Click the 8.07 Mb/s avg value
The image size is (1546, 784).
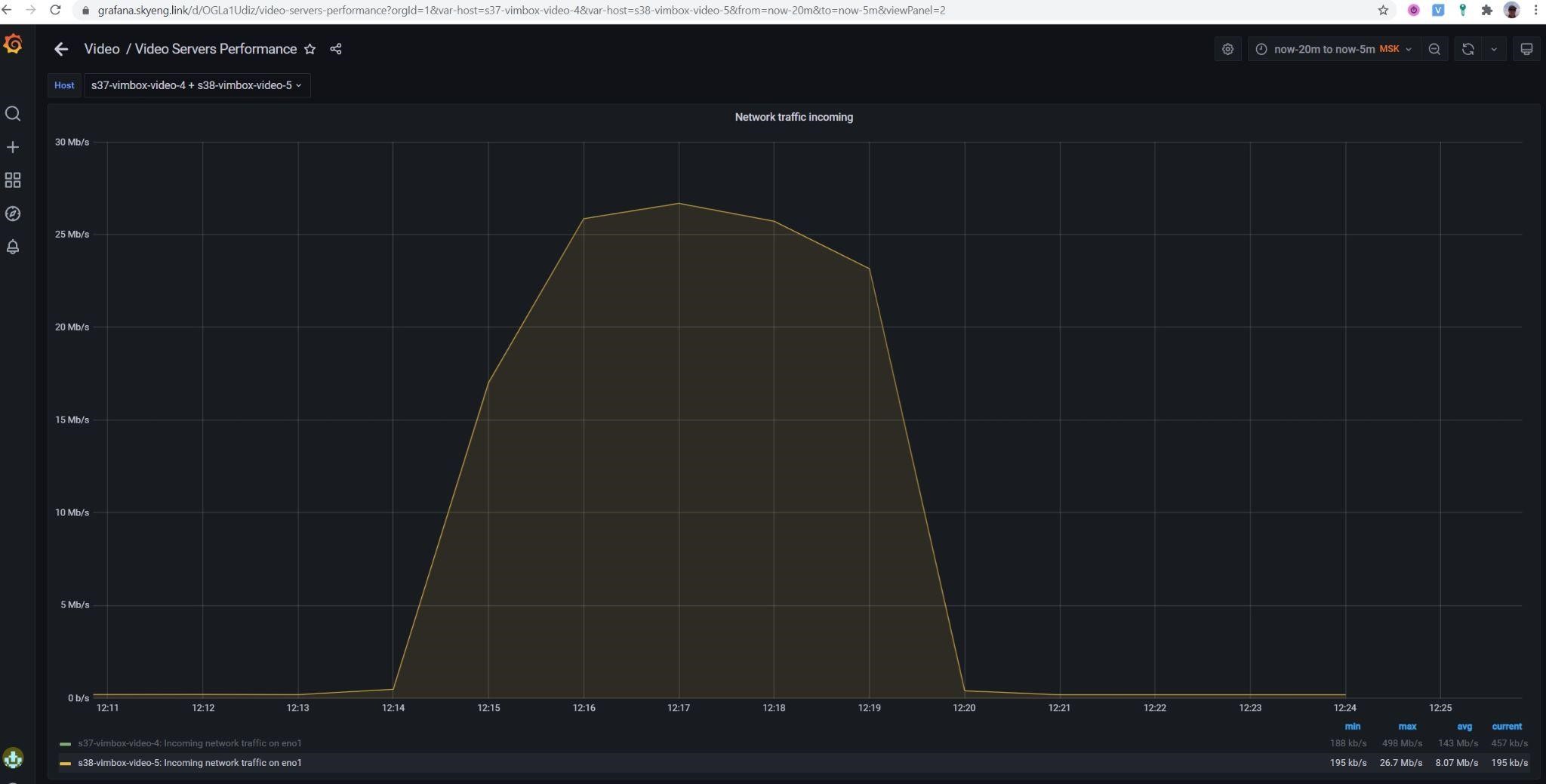click(x=1457, y=763)
